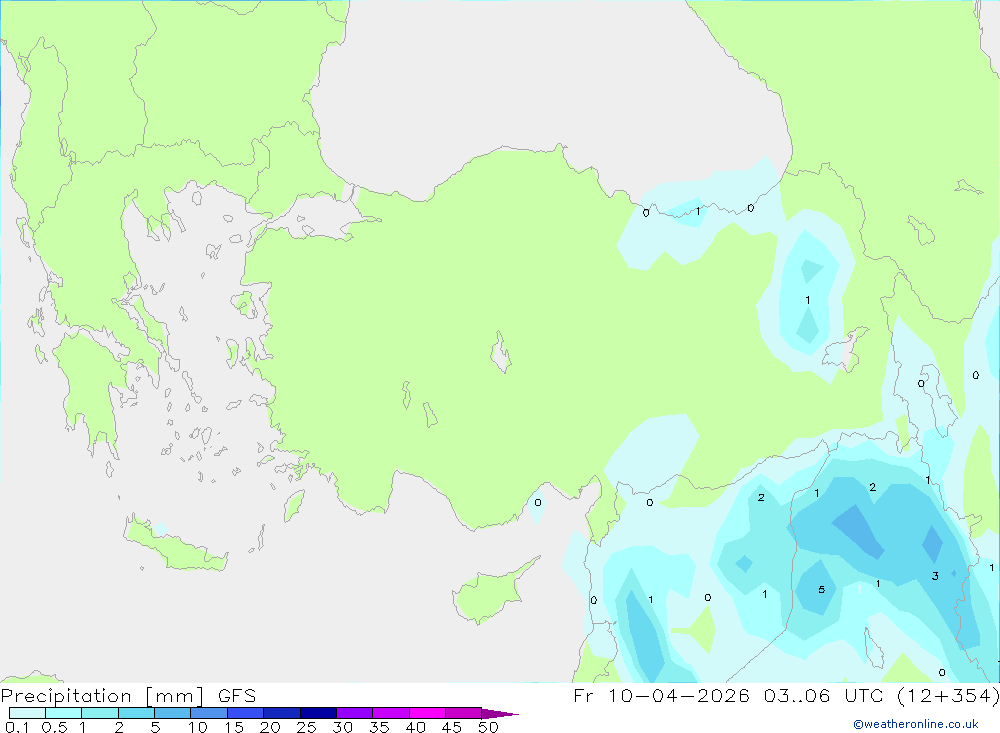Click the "45" legend scale label
The image size is (1000, 733).
pyautogui.click(x=452, y=727)
